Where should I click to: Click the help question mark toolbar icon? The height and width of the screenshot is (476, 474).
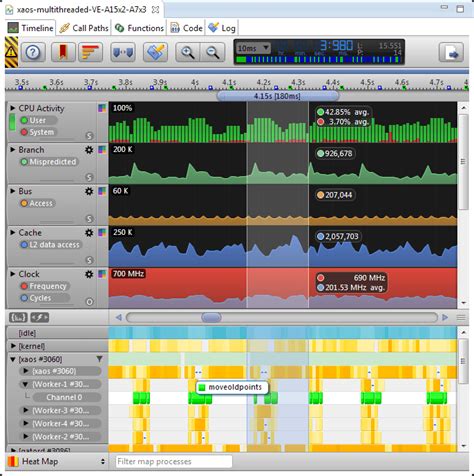click(33, 52)
